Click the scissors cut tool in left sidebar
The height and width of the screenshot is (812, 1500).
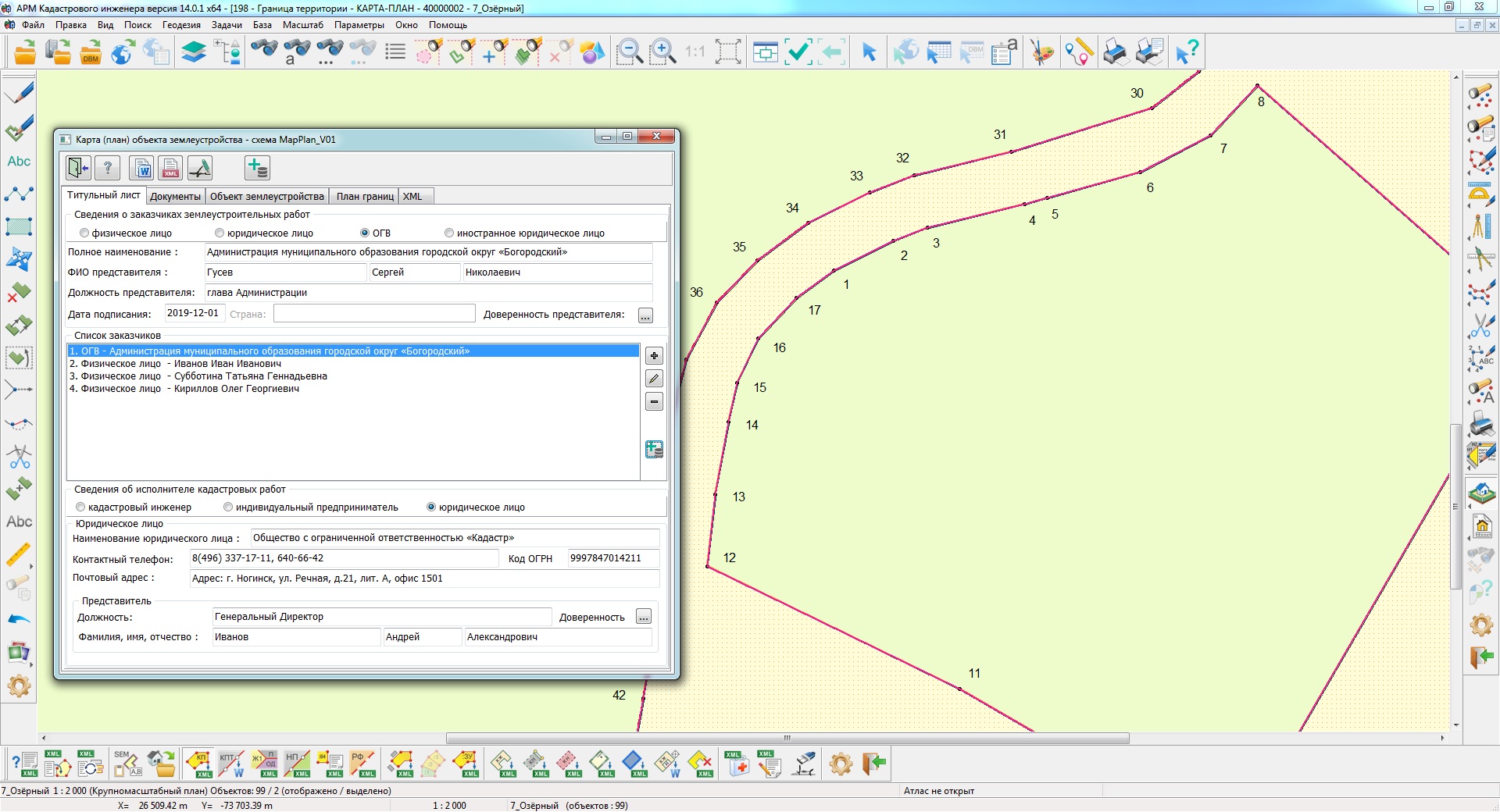click(x=19, y=457)
